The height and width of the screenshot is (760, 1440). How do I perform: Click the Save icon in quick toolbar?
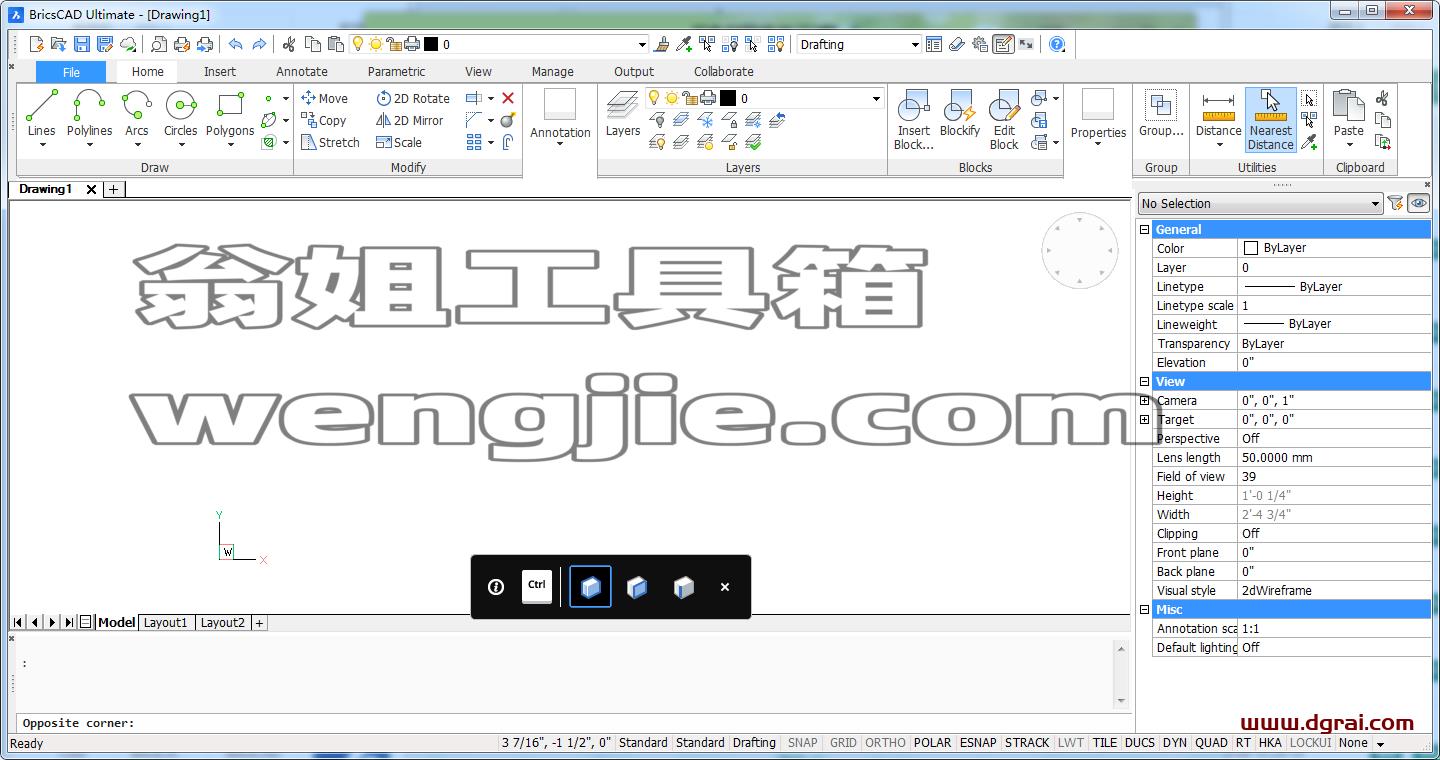tap(82, 44)
